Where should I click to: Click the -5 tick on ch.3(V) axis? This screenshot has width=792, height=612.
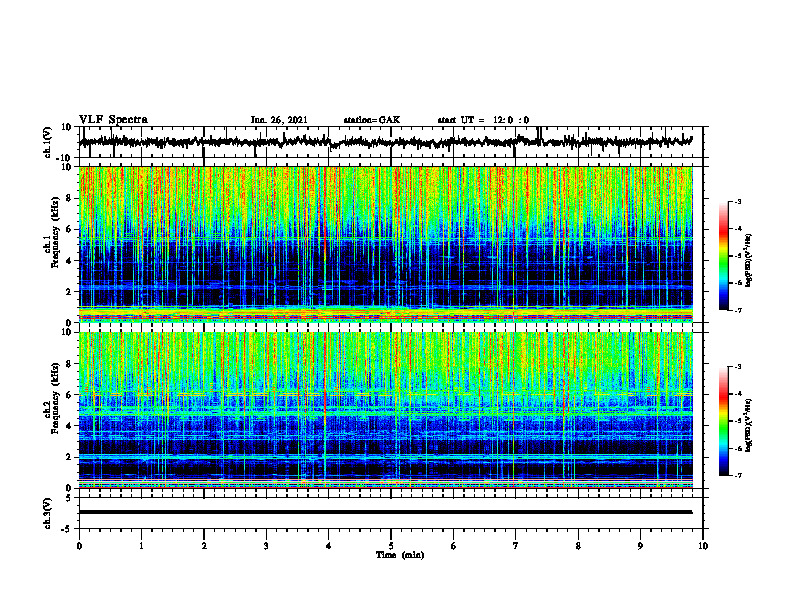pos(67,529)
